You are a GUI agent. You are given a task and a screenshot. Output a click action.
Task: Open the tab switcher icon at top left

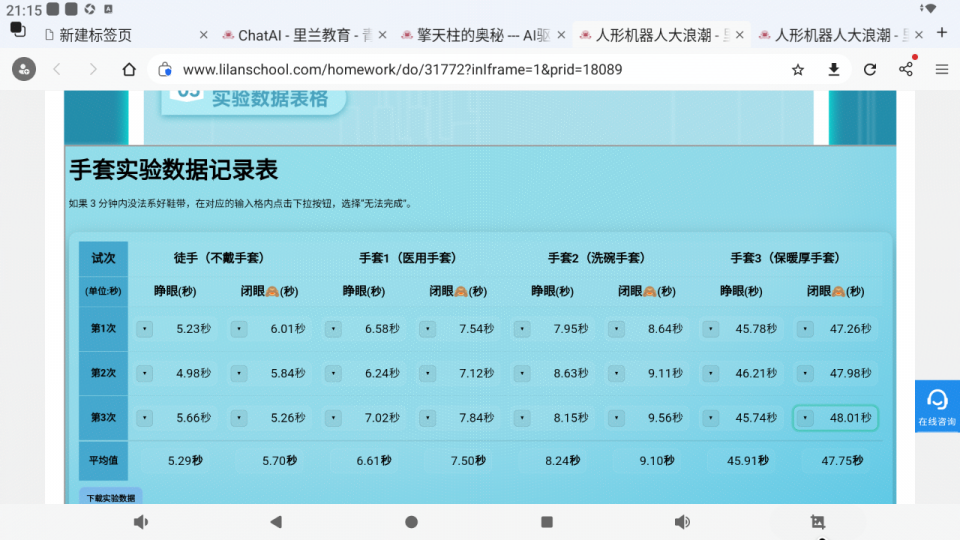pos(18,29)
